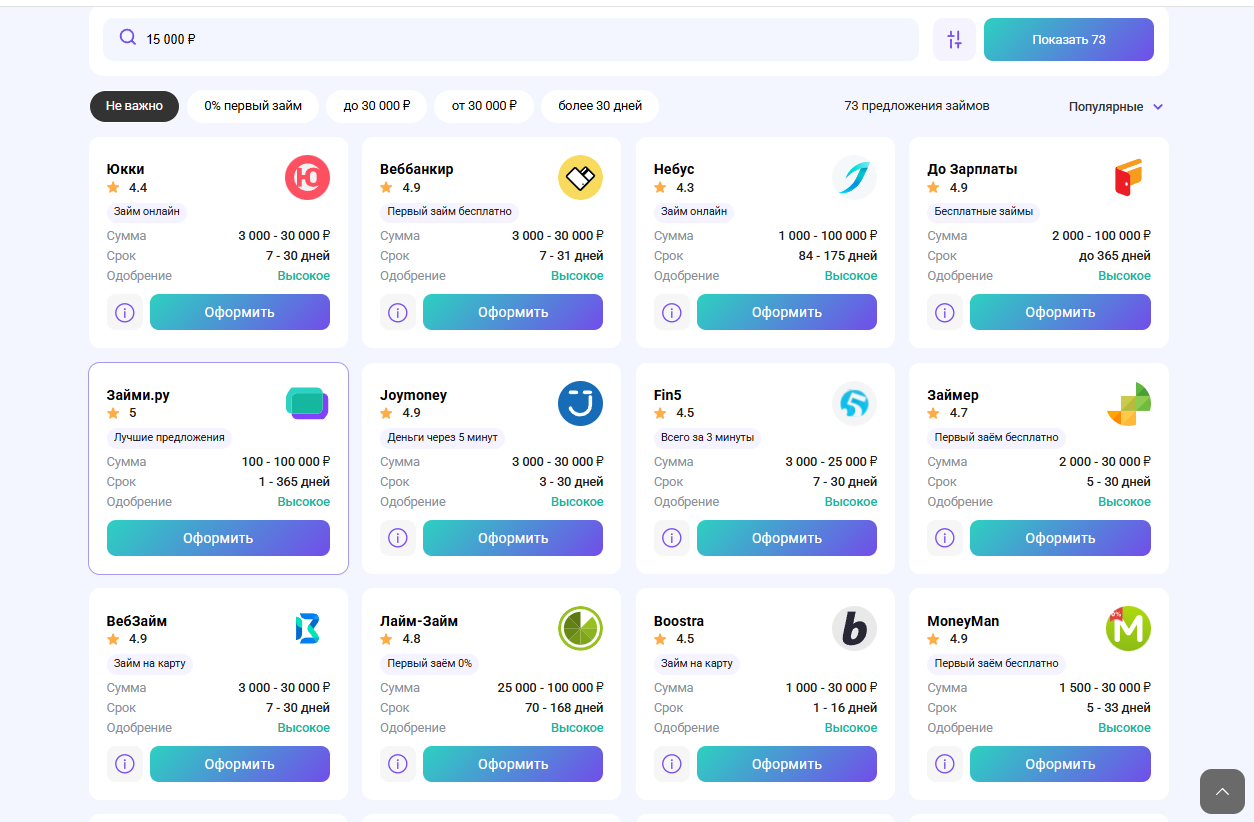Click the info icon on Юкки card

click(125, 312)
